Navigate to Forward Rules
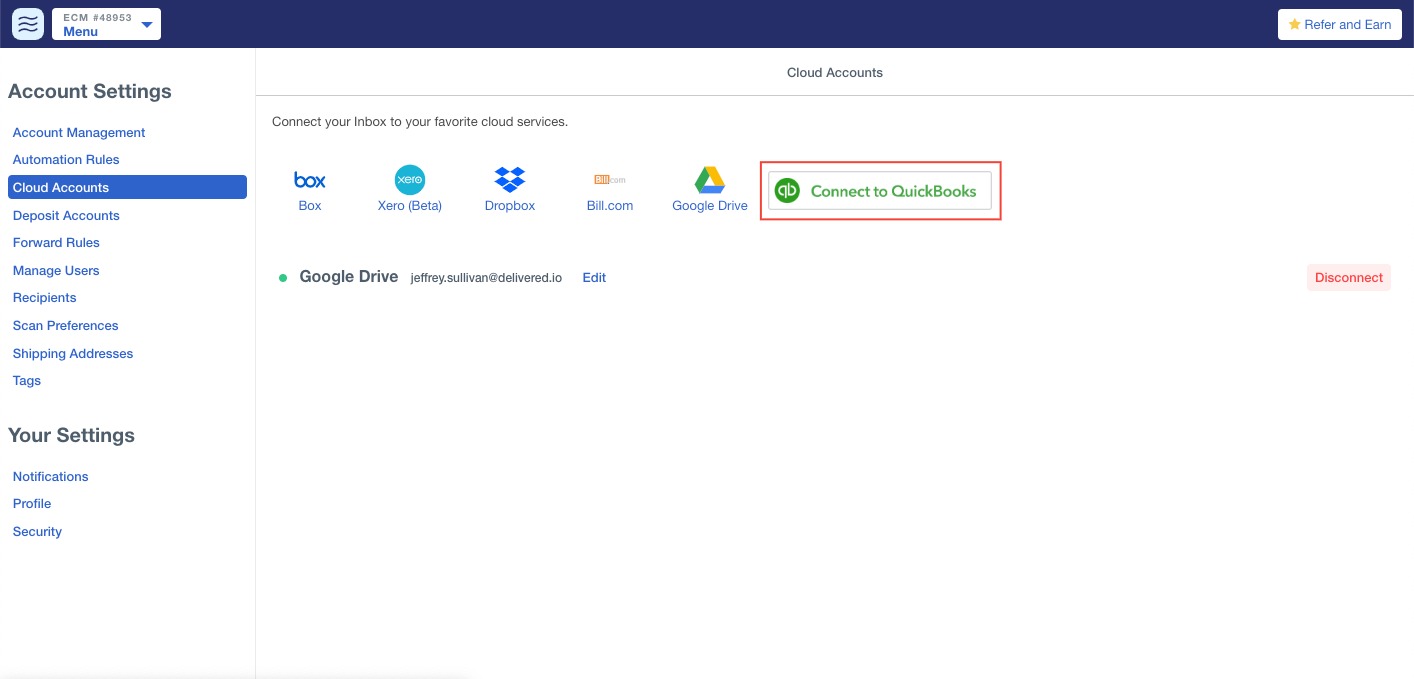 (x=56, y=242)
